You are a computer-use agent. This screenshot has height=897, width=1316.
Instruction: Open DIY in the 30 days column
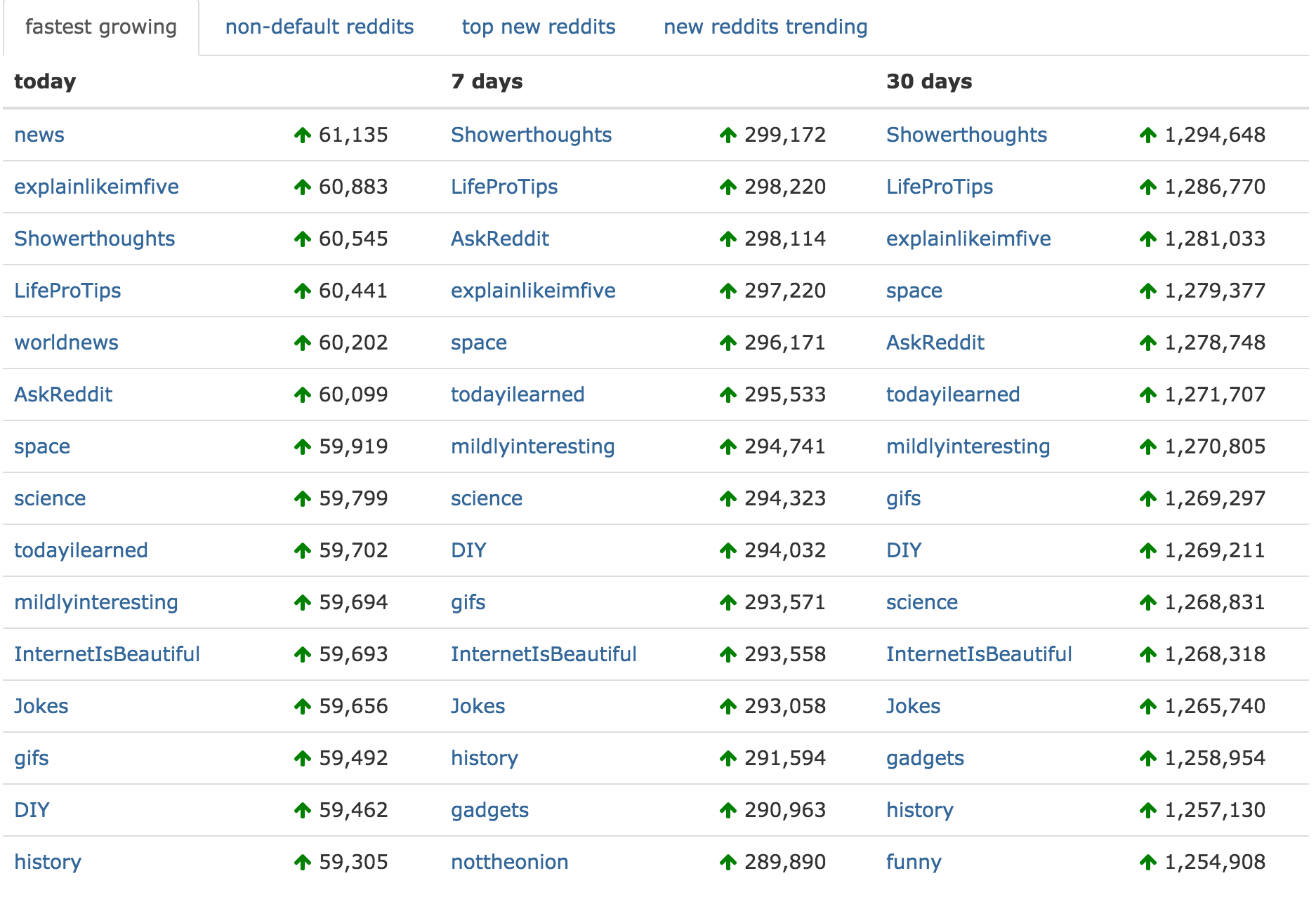[904, 550]
